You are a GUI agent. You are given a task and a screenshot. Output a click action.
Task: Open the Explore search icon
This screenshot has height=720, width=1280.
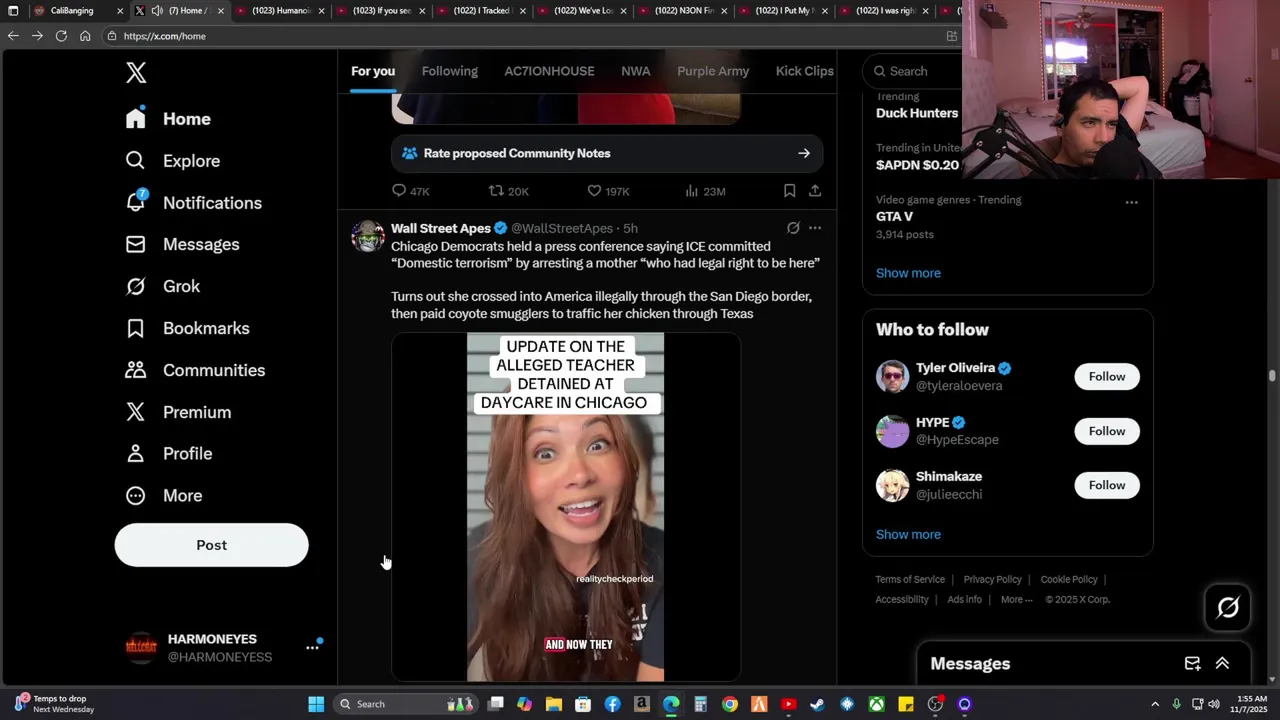135,161
